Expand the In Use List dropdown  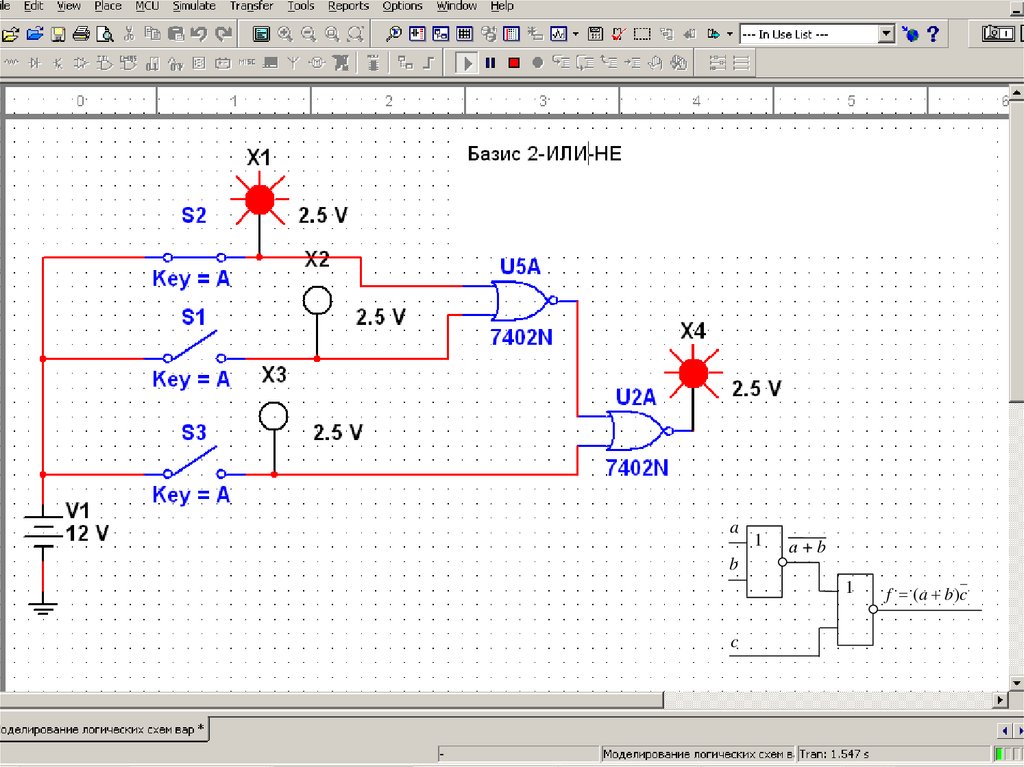[x=886, y=34]
